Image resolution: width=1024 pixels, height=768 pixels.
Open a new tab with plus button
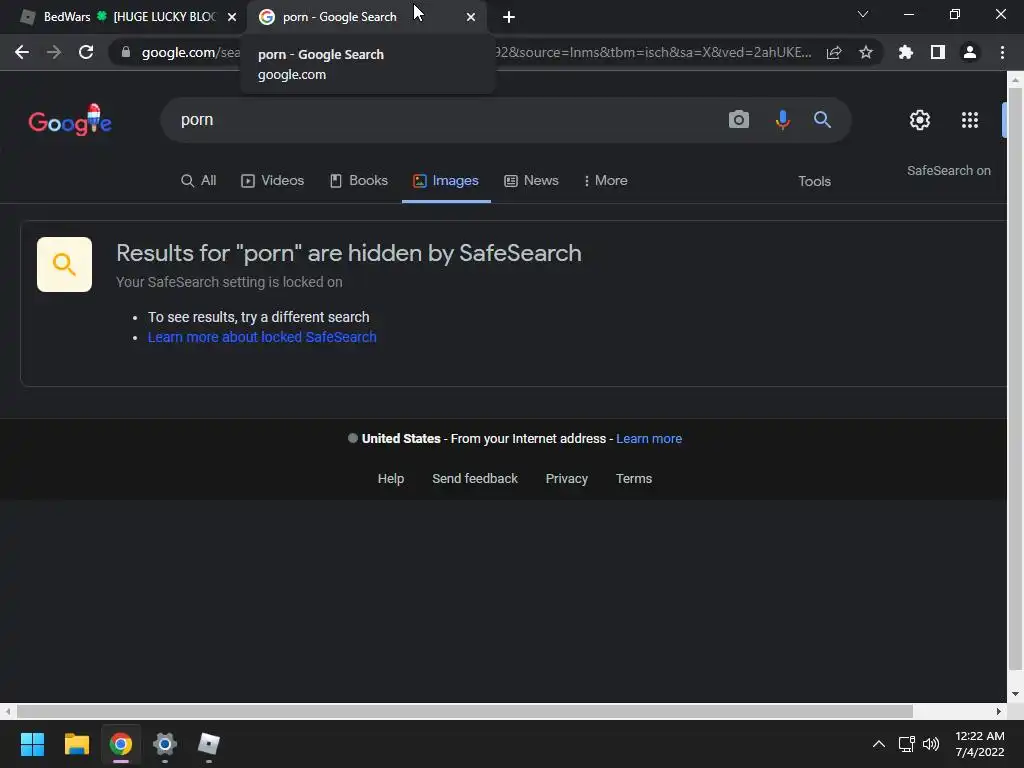click(x=509, y=18)
